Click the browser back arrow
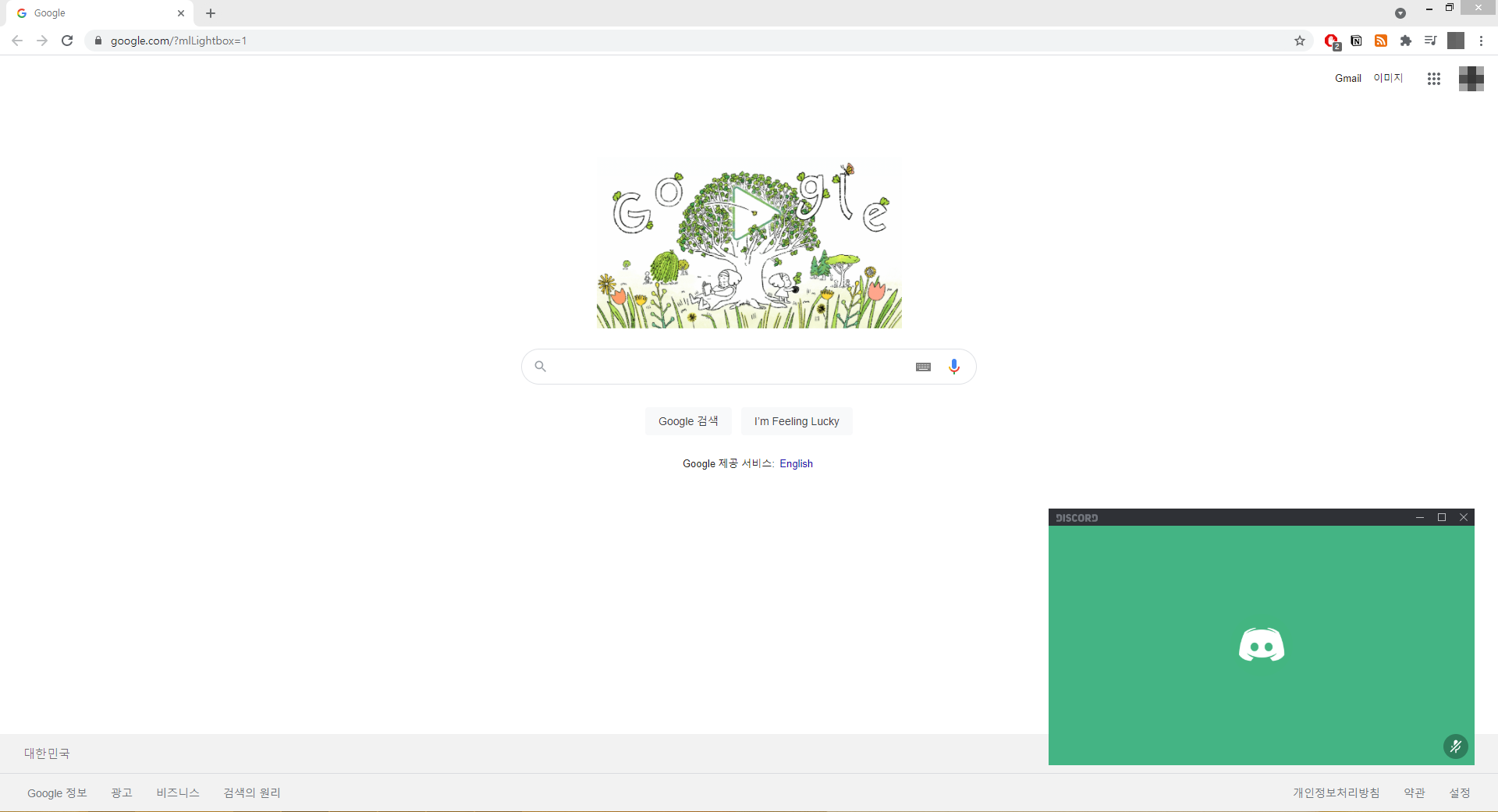1498x812 pixels. tap(17, 41)
